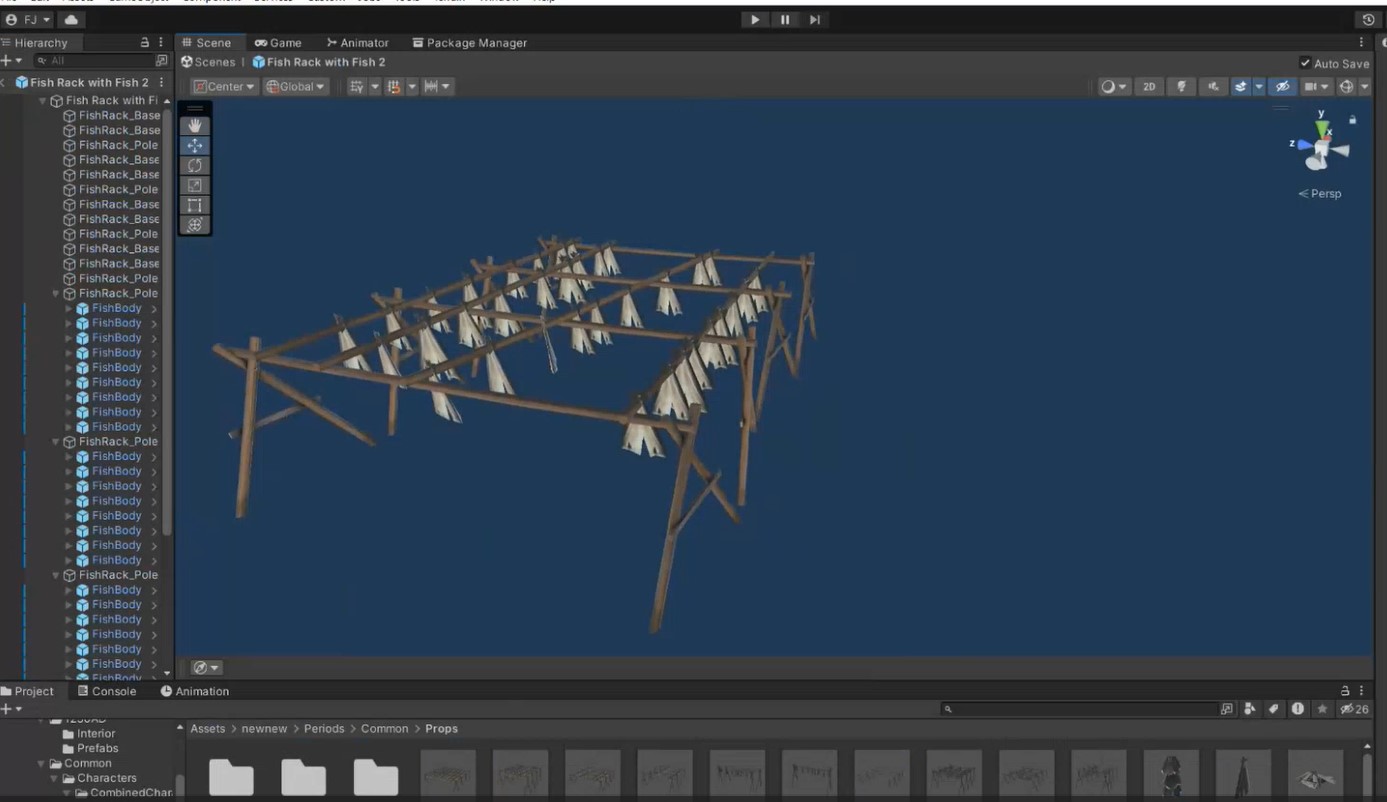Click the Pause button
The image size is (1387, 802).
click(x=785, y=20)
